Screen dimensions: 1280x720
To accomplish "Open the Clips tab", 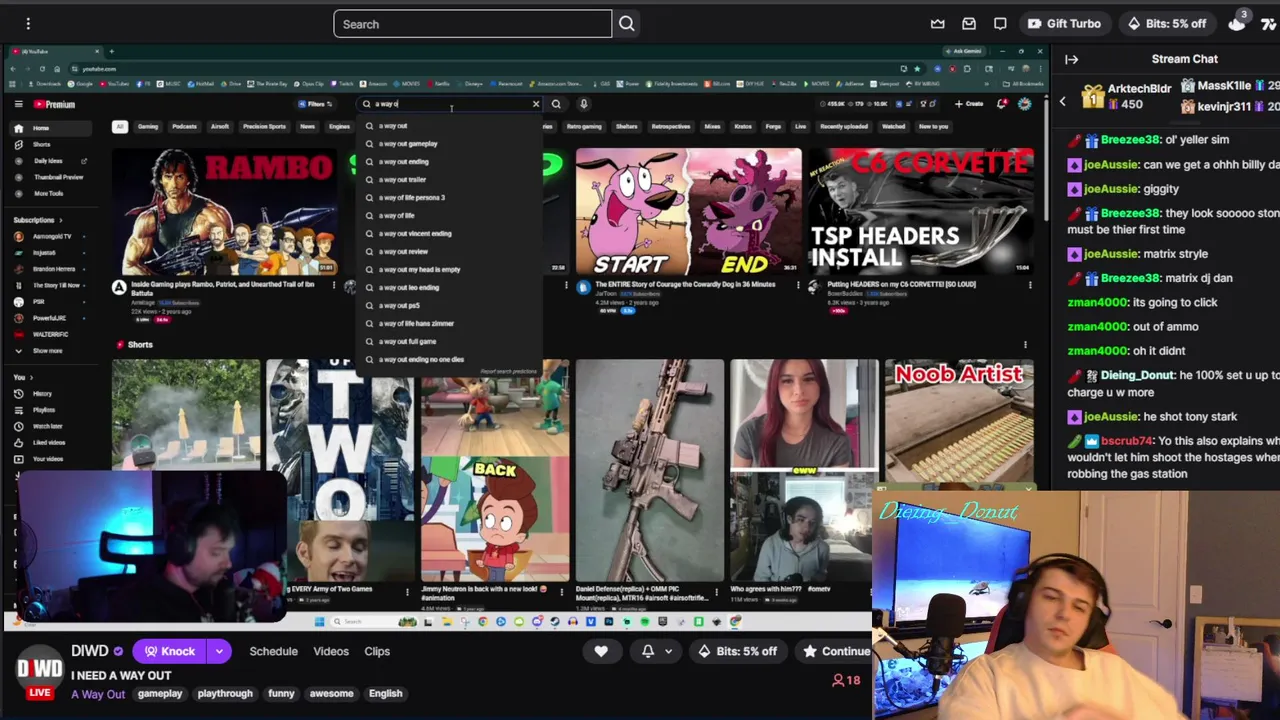I will [377, 651].
